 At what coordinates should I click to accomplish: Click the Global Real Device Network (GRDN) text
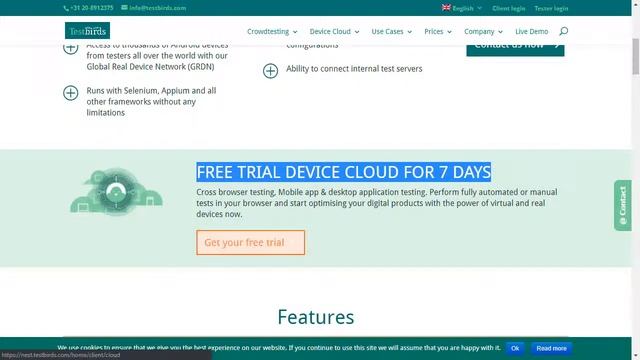coord(150,67)
